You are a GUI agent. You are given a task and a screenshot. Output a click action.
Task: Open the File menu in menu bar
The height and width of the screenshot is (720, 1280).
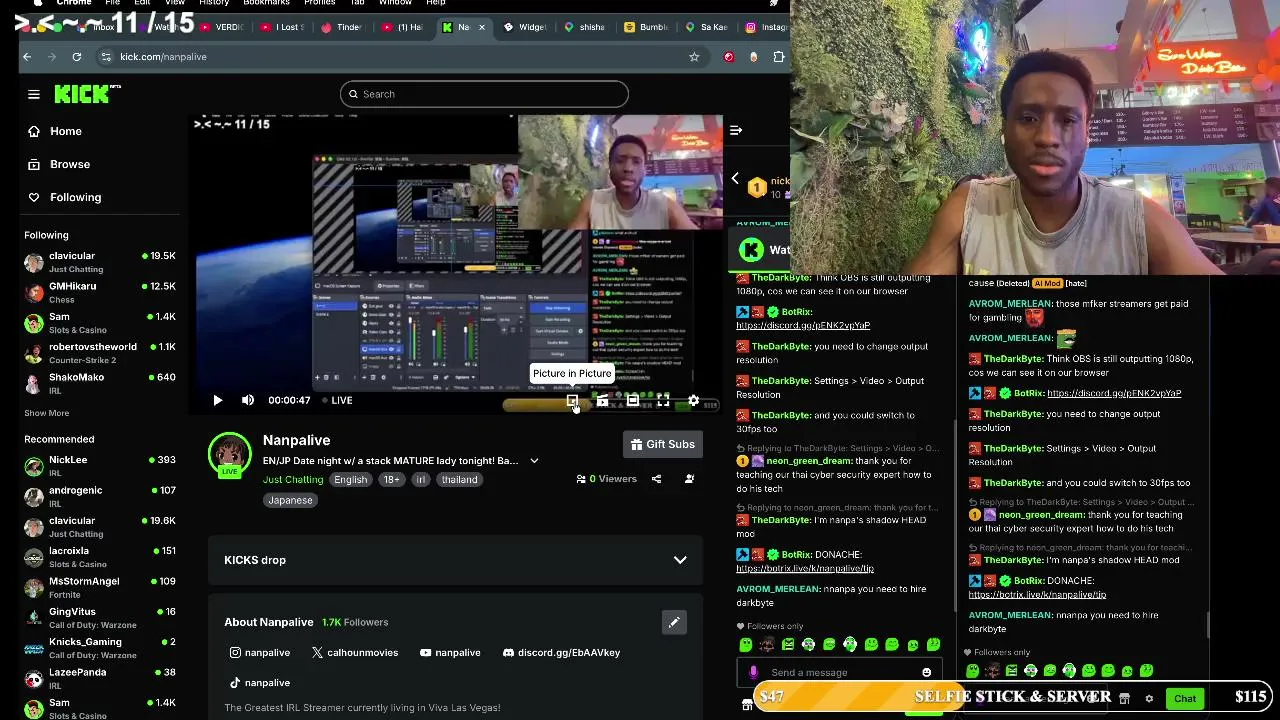[x=113, y=3]
